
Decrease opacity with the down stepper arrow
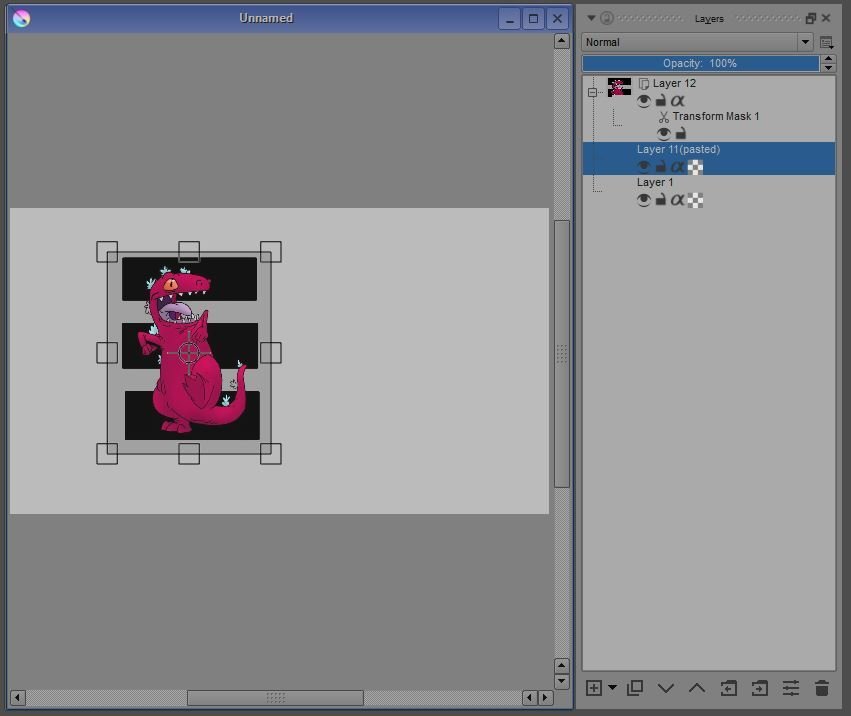click(x=828, y=68)
